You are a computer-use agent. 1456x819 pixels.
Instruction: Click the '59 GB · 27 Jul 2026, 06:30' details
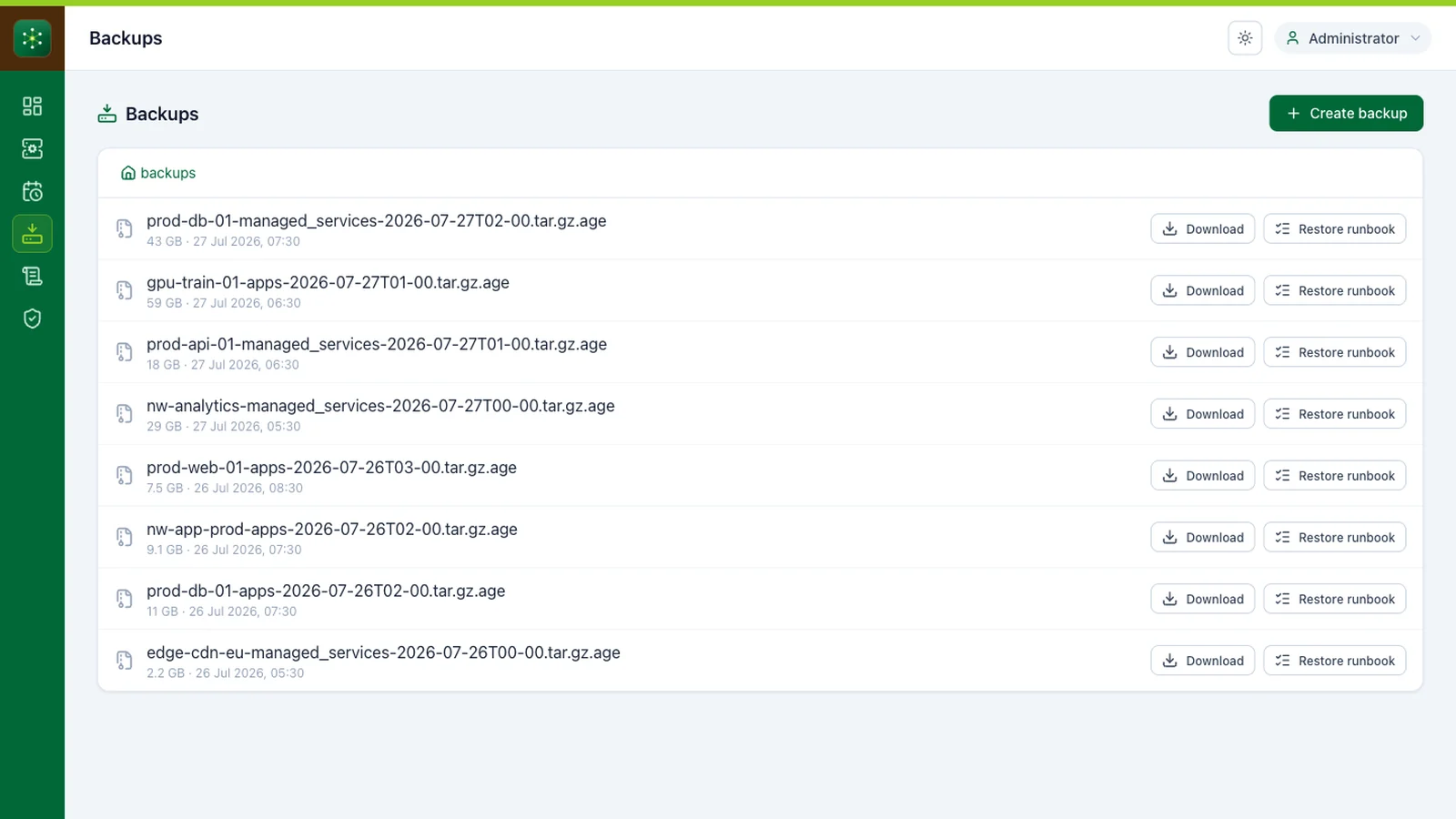(x=224, y=303)
